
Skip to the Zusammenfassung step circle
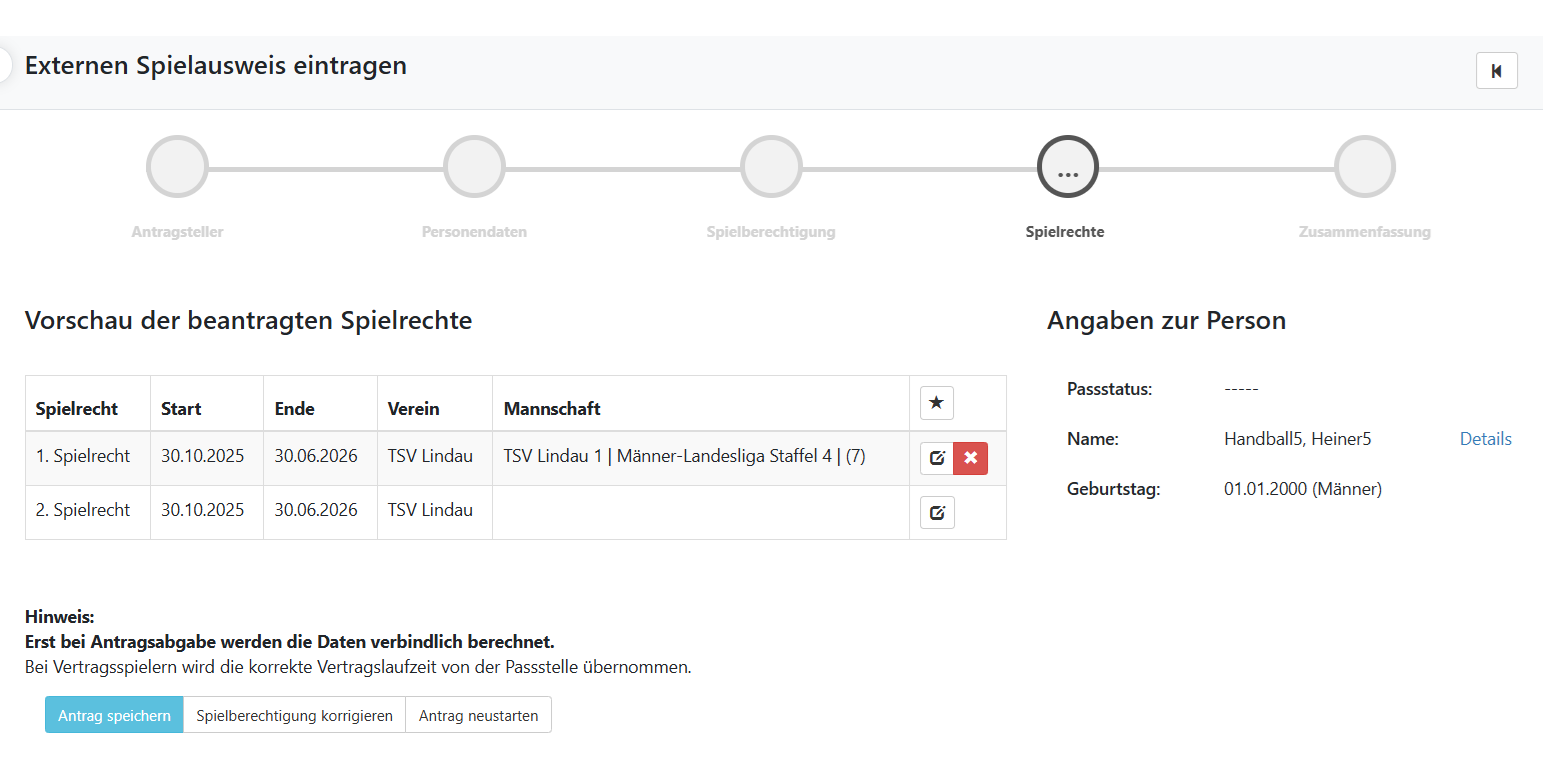tap(1364, 166)
